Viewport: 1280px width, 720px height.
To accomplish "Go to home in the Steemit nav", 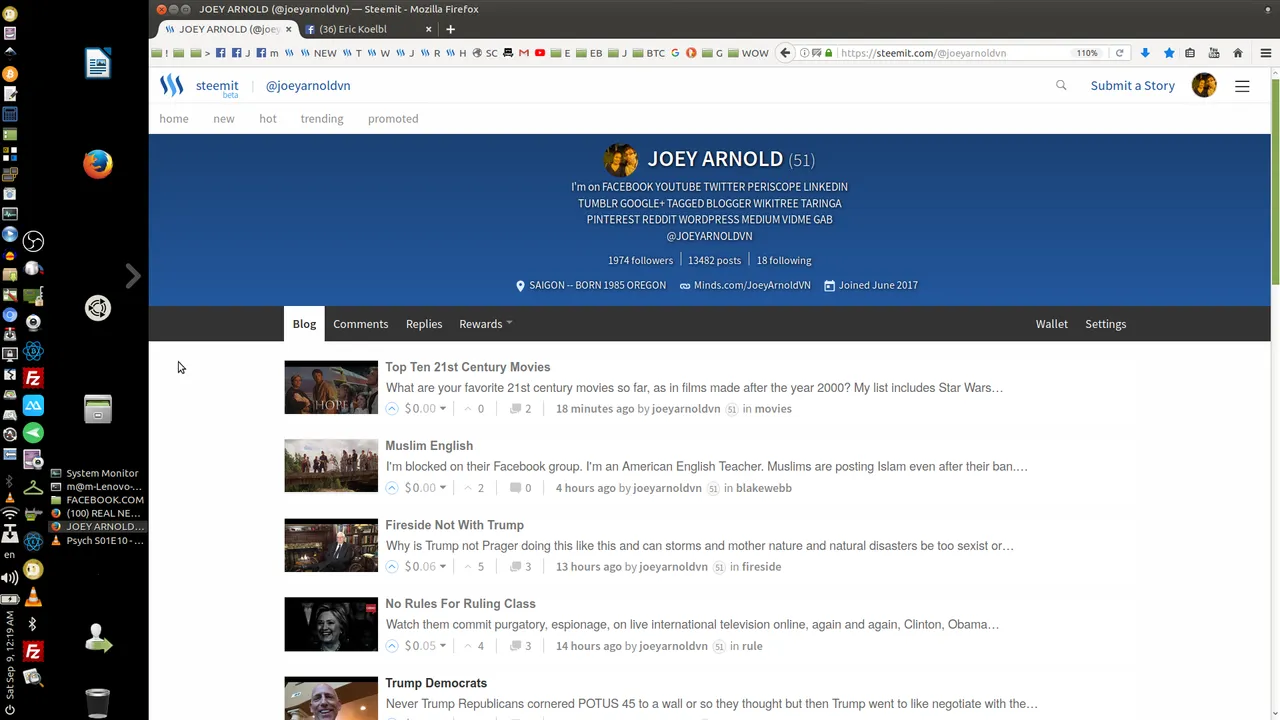I will coord(174,118).
